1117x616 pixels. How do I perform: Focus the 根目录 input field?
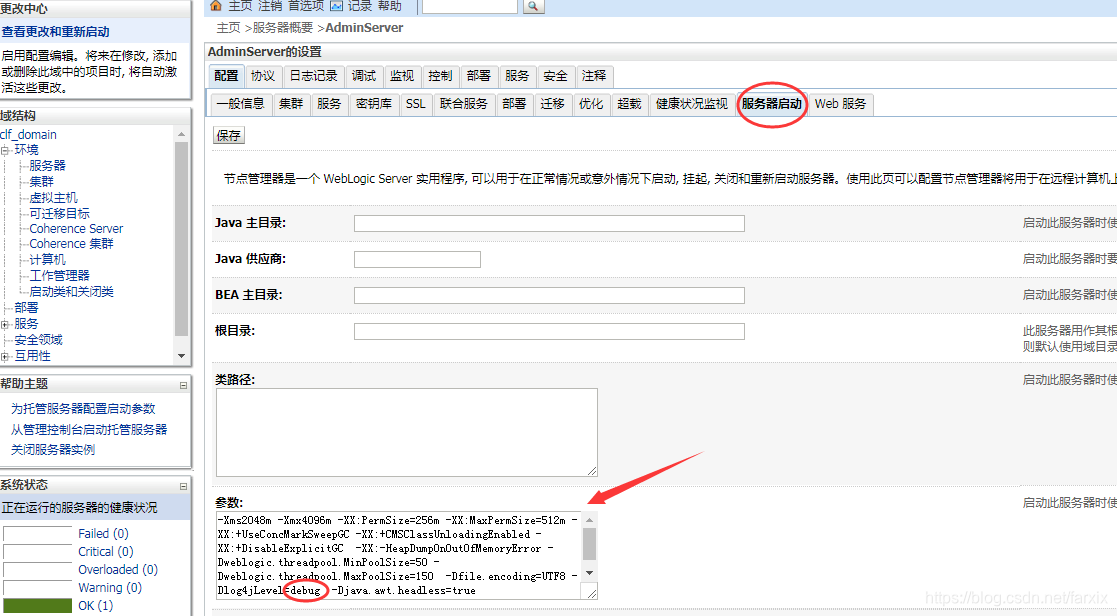549,331
